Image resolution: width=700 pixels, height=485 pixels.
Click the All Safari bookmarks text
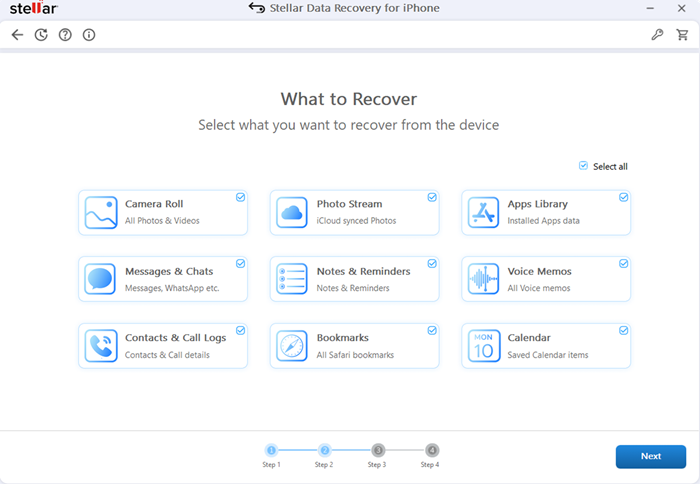tap(355, 355)
